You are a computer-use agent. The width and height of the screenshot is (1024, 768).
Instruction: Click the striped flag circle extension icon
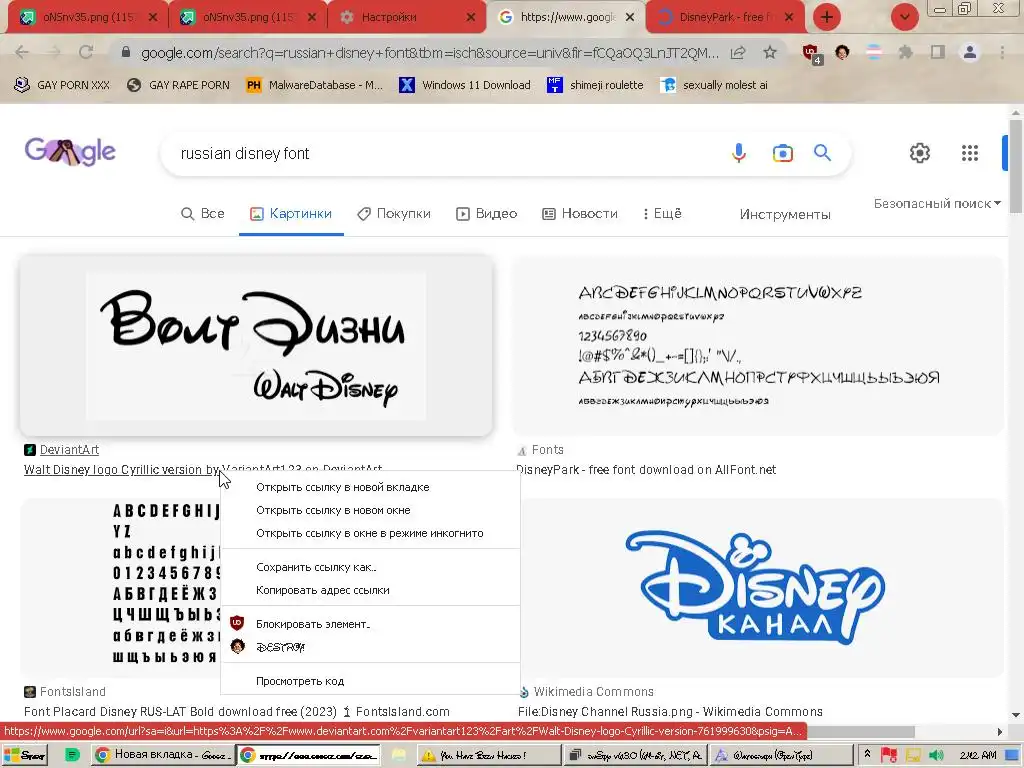pos(874,52)
